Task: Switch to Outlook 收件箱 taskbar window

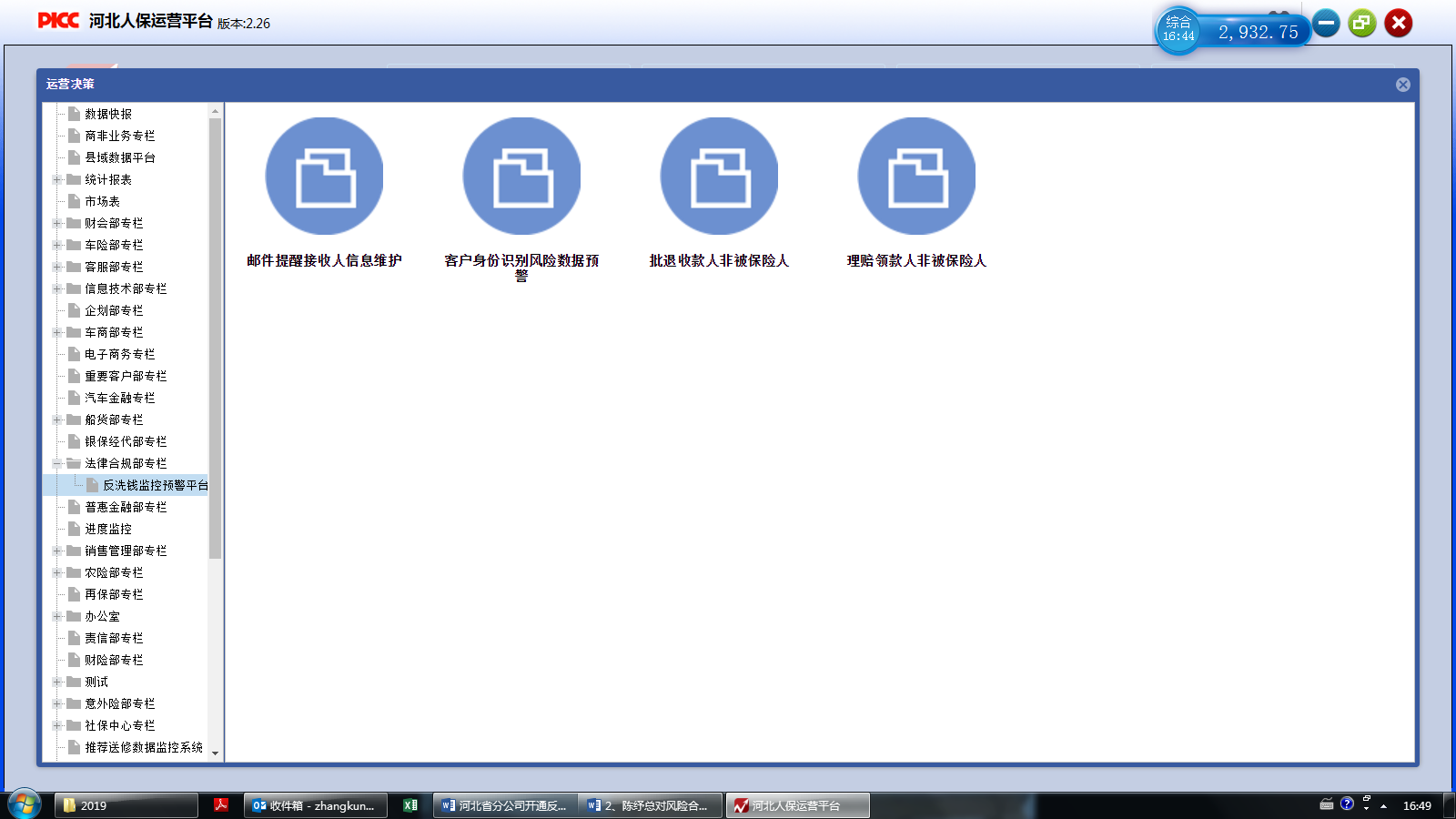Action: coord(315,805)
